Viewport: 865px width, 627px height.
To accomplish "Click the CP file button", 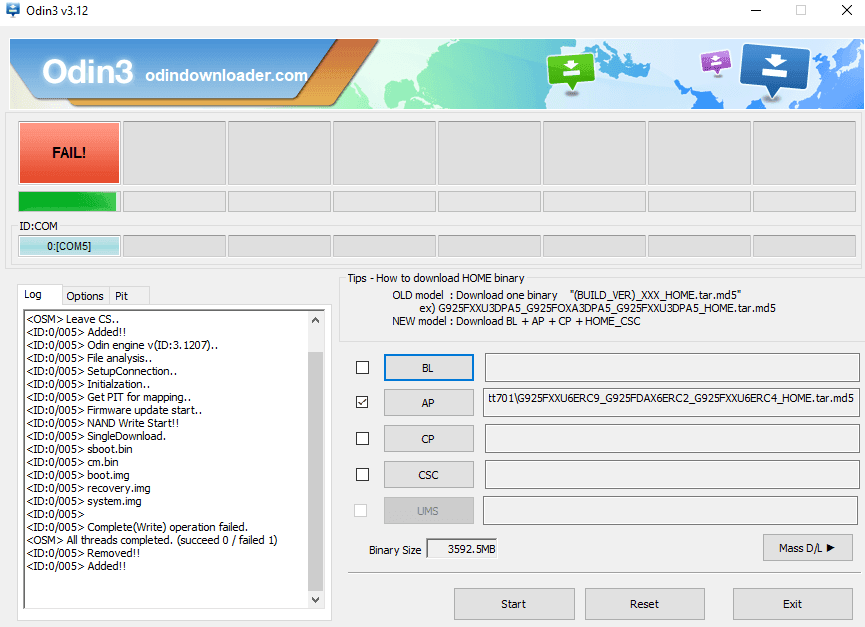I will click(x=429, y=439).
